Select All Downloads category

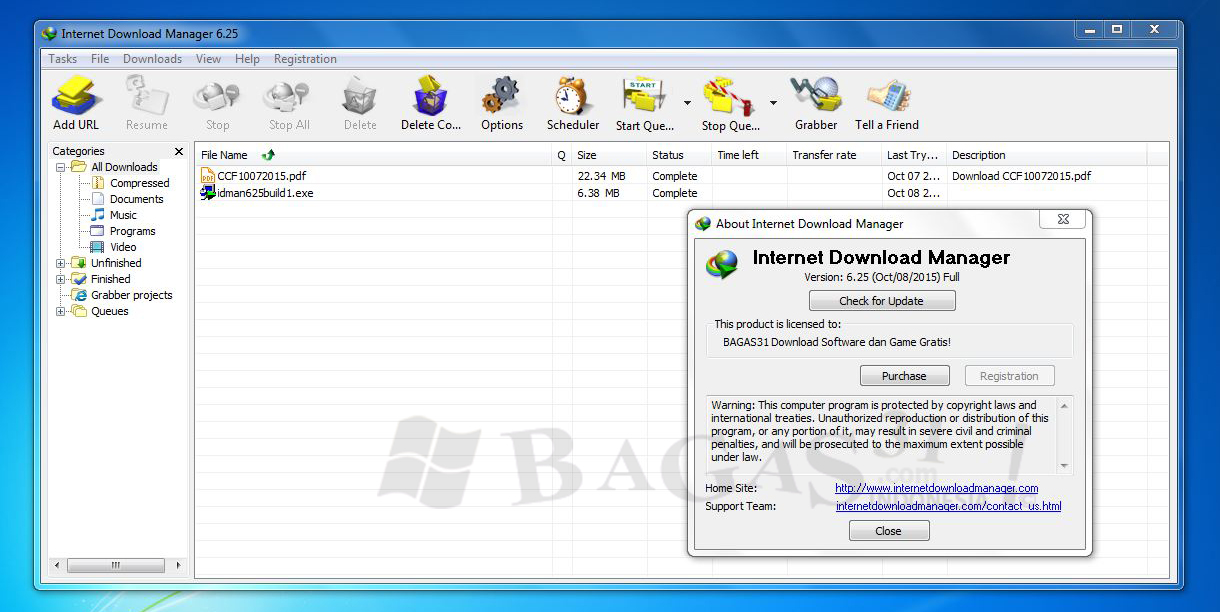(x=124, y=167)
